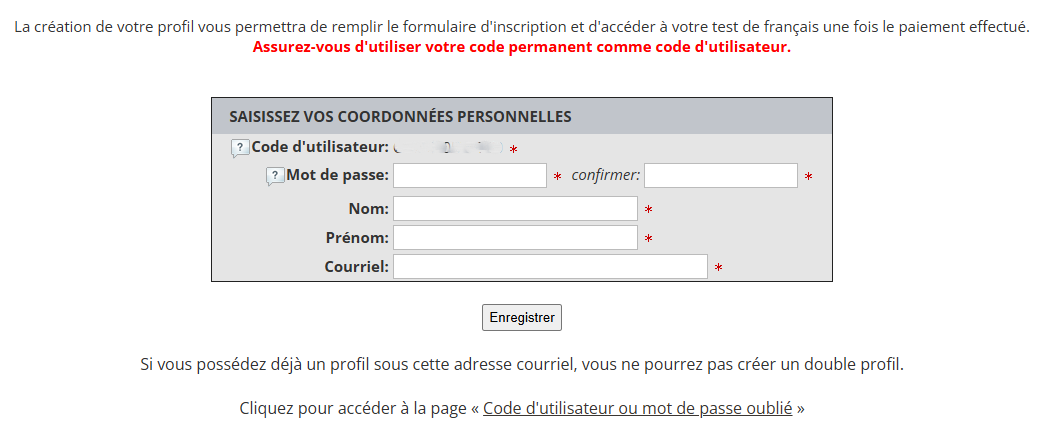Select the blurred Code d'utilisateur value
The image size is (1044, 447).
pyautogui.click(x=448, y=148)
